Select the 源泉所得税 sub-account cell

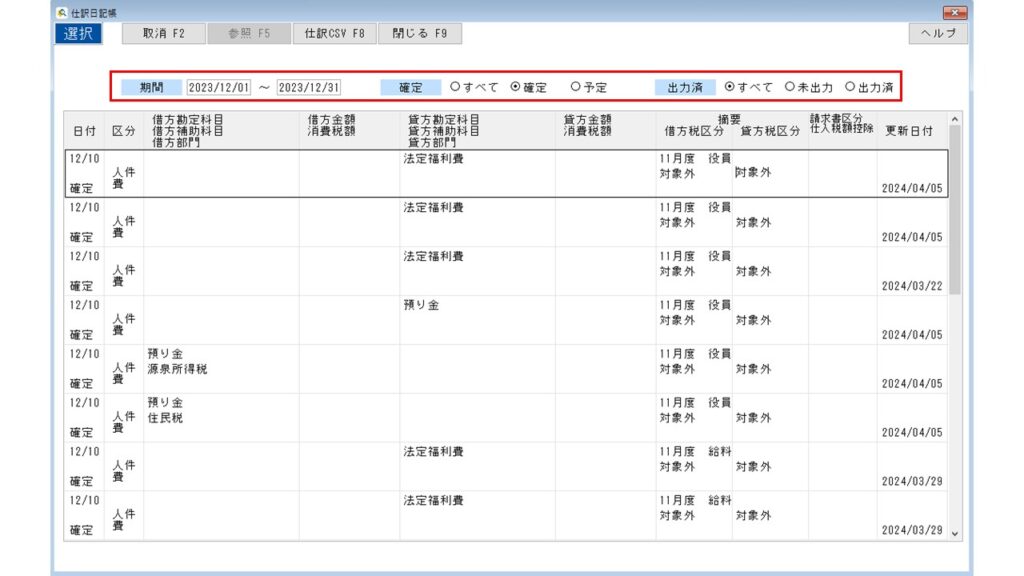pyautogui.click(x=177, y=369)
